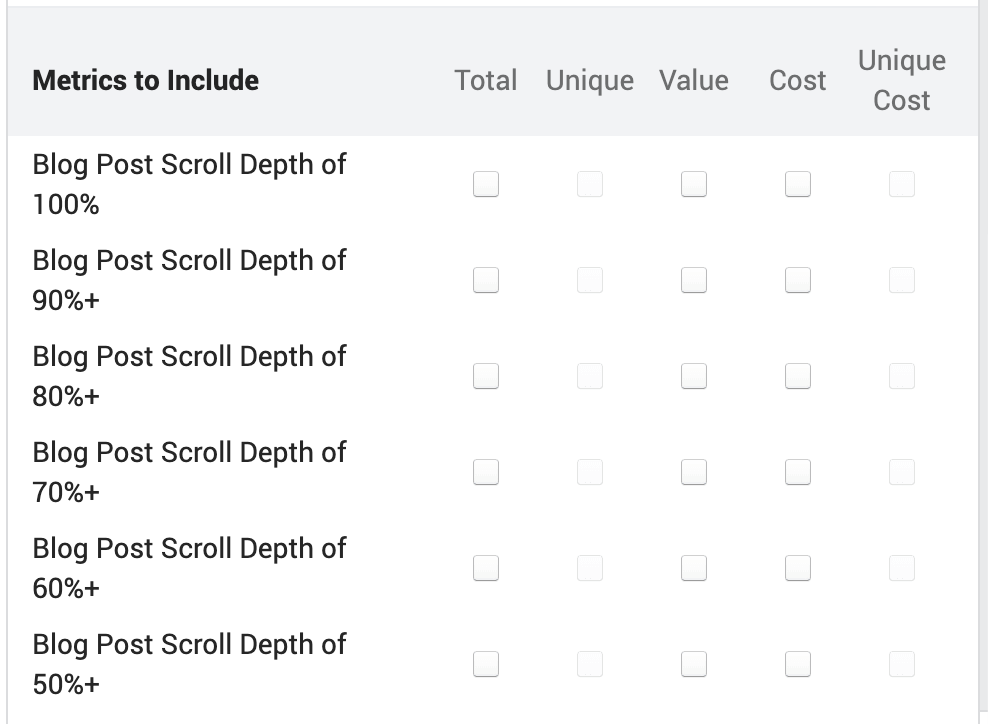The height and width of the screenshot is (724, 988).
Task: Select Total for Scroll Depth of 50%+
Action: click(x=486, y=664)
